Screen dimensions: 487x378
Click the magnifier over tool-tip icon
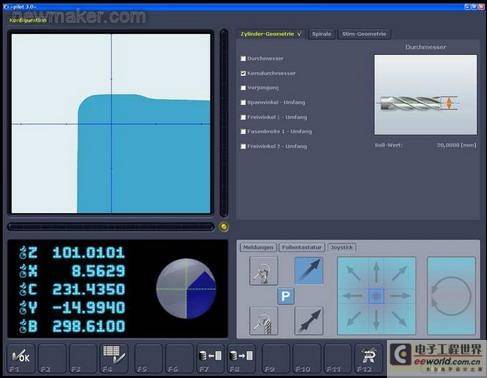[263, 271]
